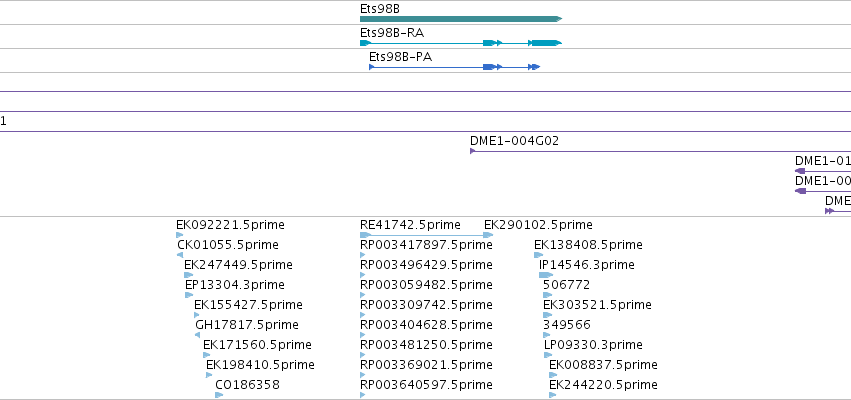Select the RP003640597.5prime label
Viewport: 851px width, 400px height.
426,385
